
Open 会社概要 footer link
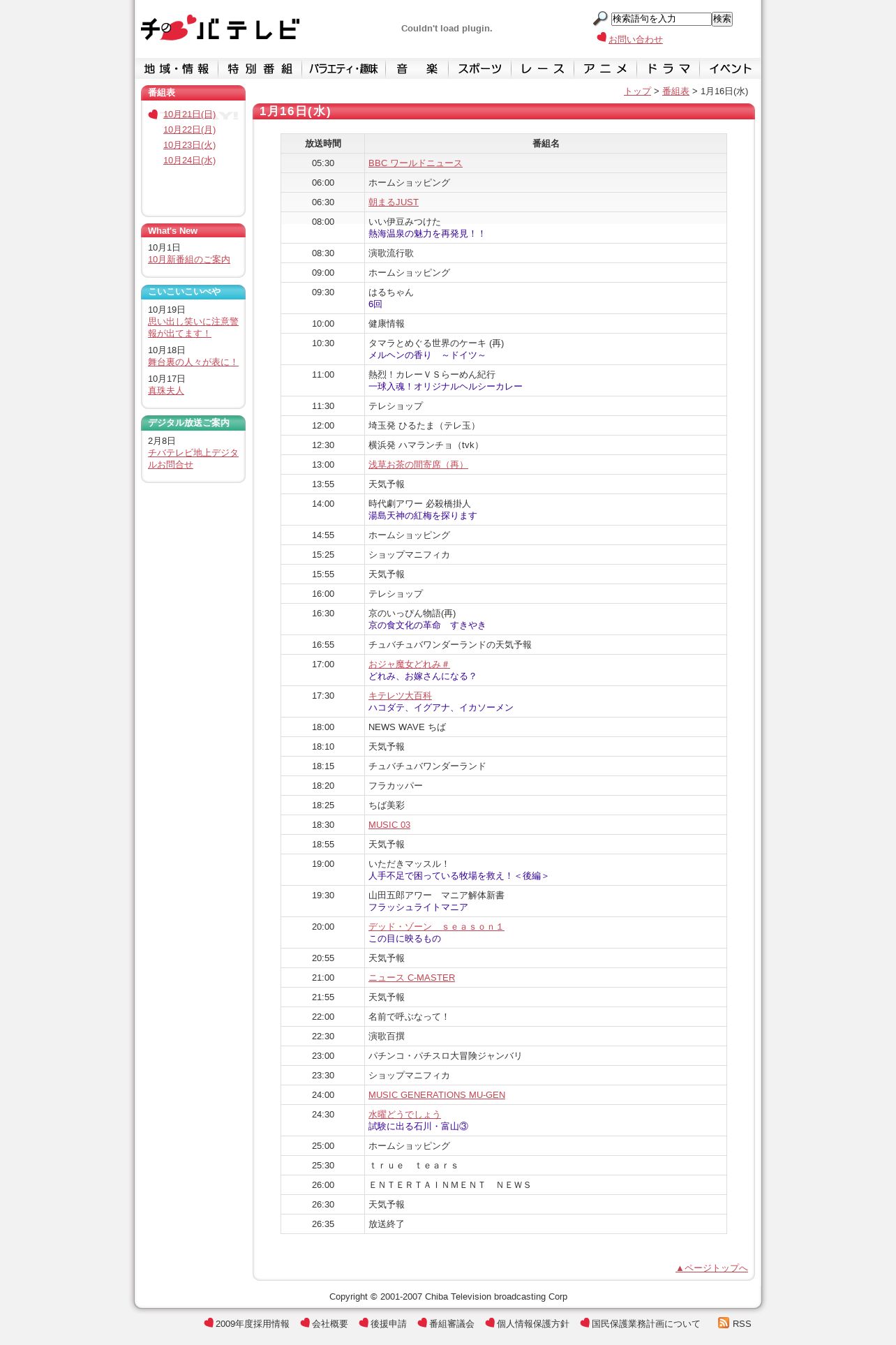[x=330, y=1324]
